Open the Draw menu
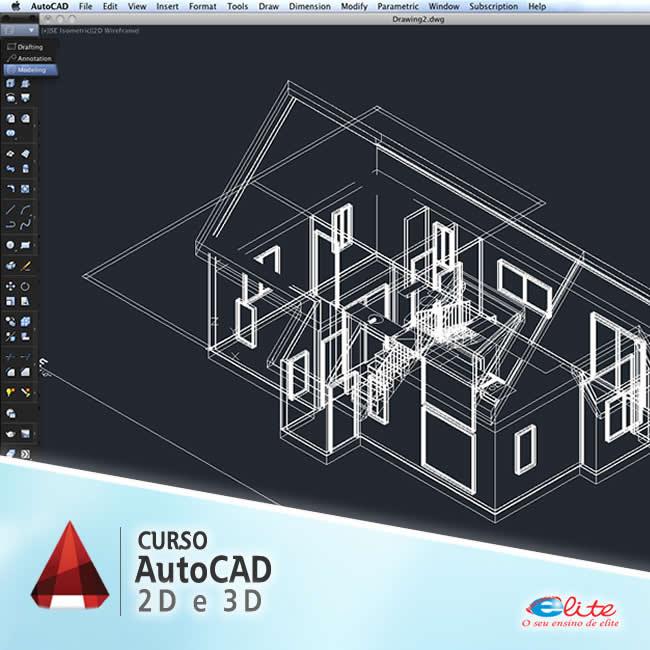Screen dimensions: 650x650 268,6
